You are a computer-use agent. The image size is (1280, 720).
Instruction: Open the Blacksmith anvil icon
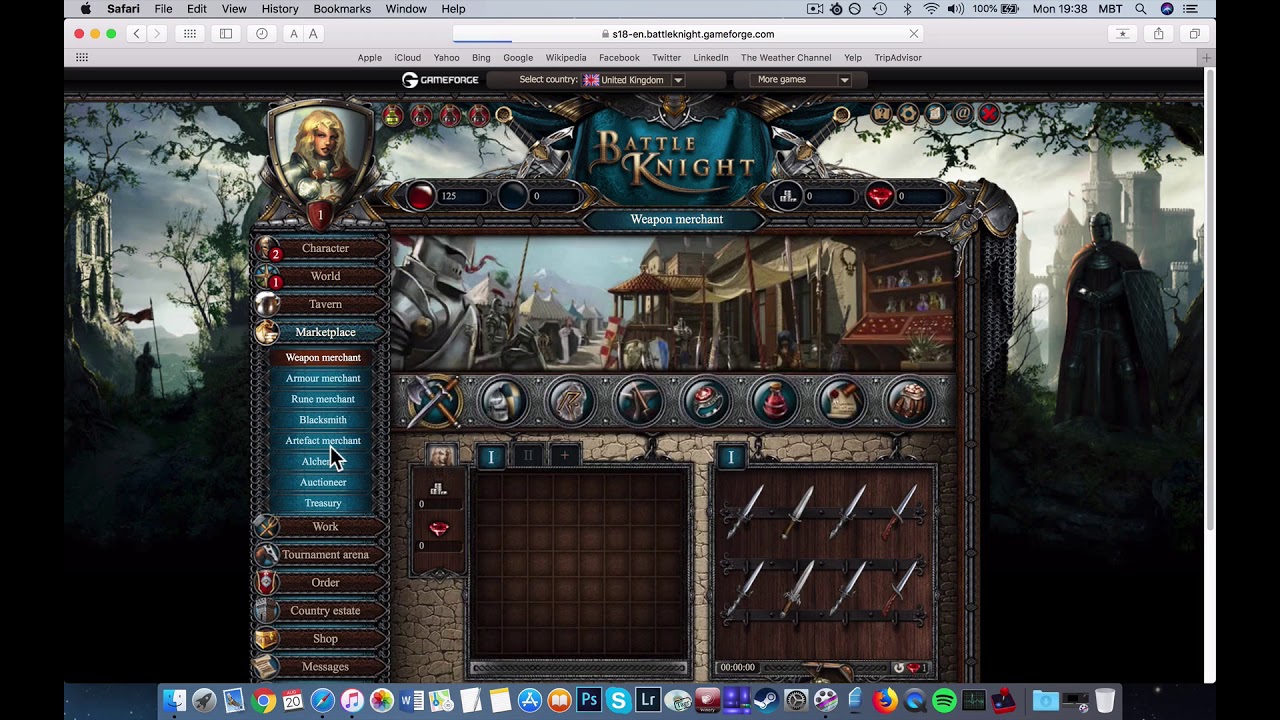point(638,401)
